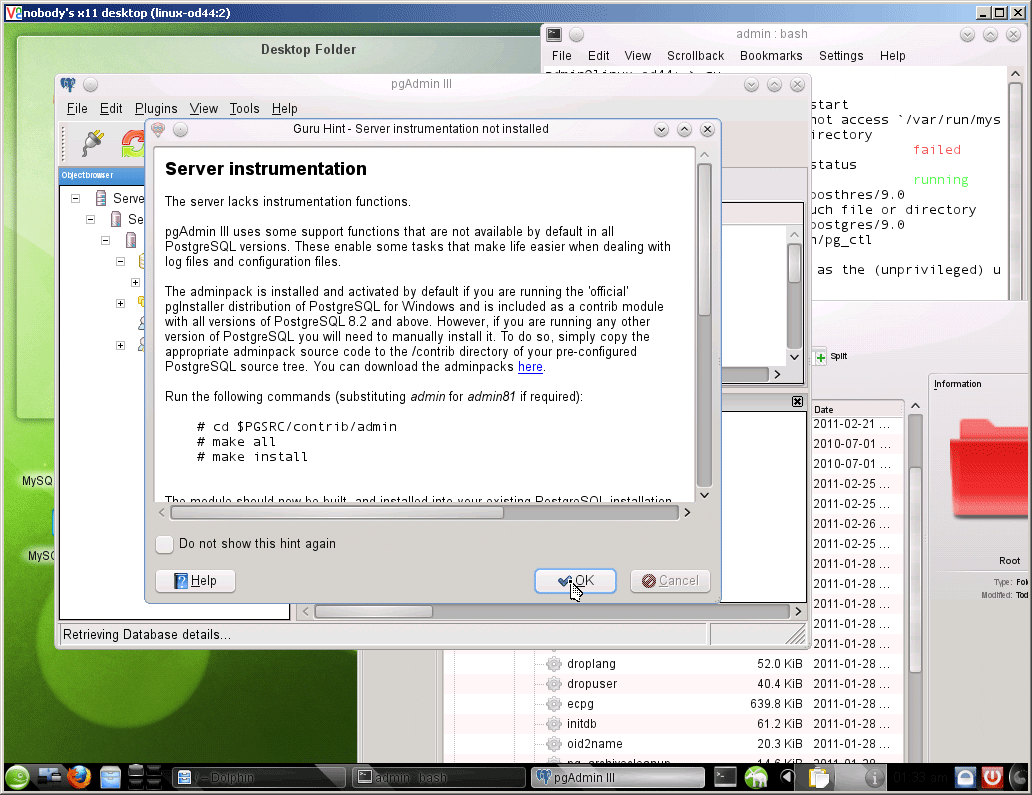Image resolution: width=1032 pixels, height=795 pixels.
Task: Click the green elephant tray icon
Action: pyautogui.click(x=756, y=778)
